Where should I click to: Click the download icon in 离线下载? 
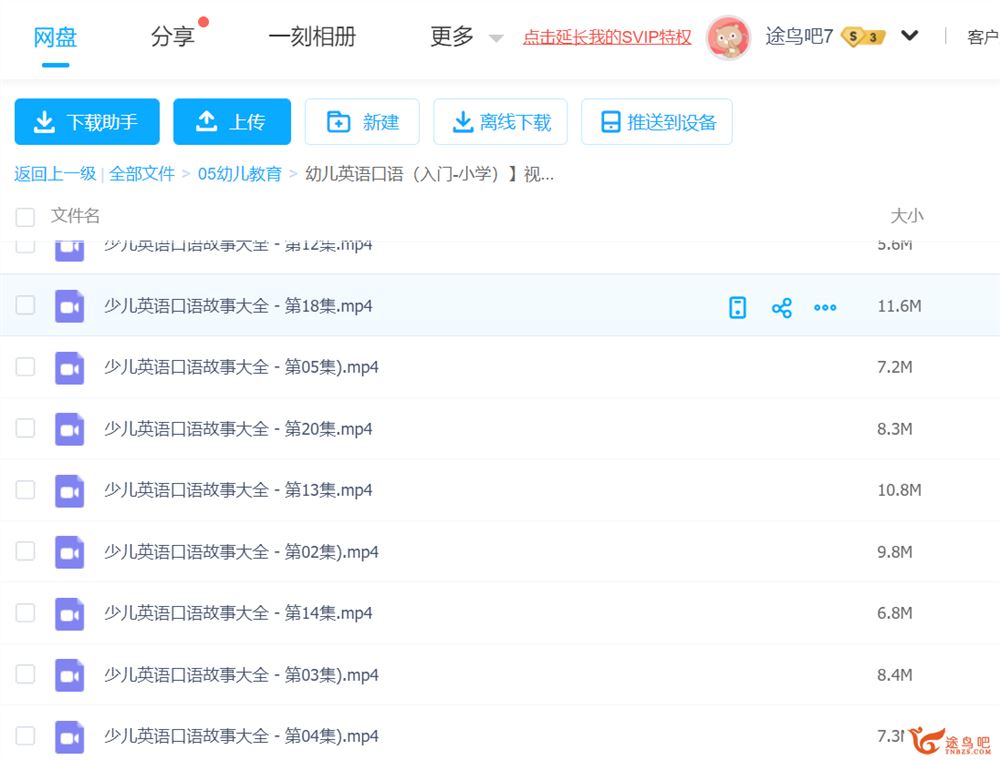pos(462,122)
